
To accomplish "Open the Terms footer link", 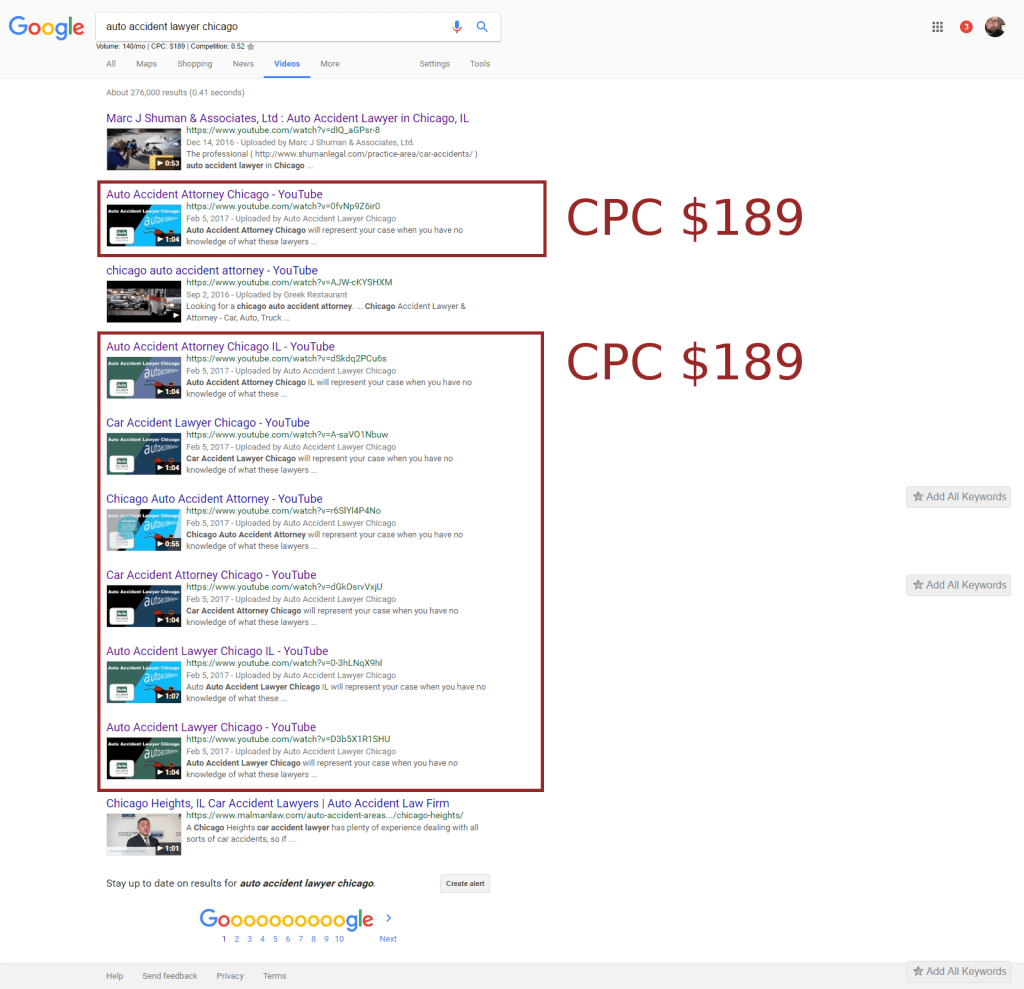I will 274,976.
